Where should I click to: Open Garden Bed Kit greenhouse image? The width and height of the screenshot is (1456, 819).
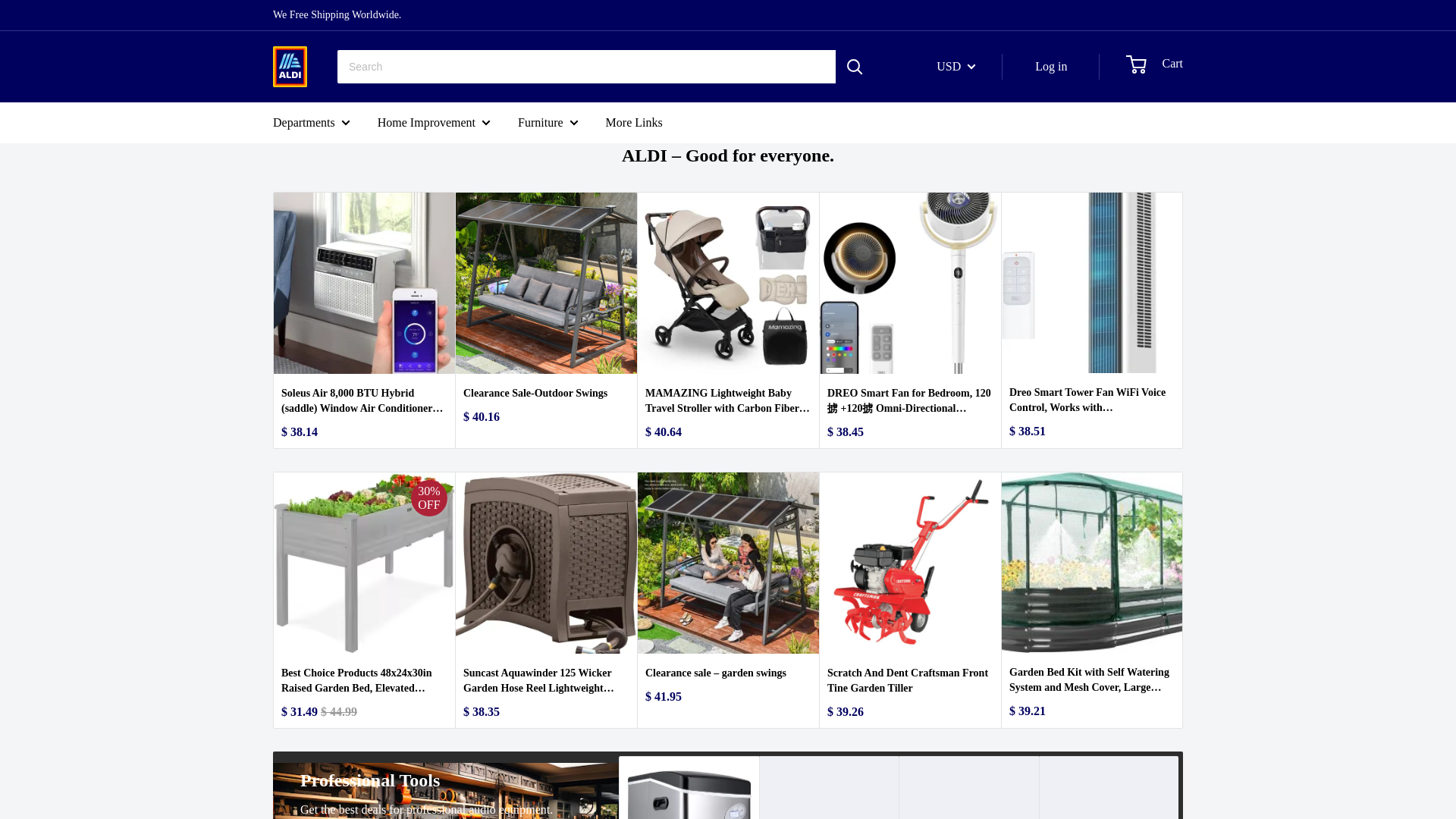pos(1092,563)
